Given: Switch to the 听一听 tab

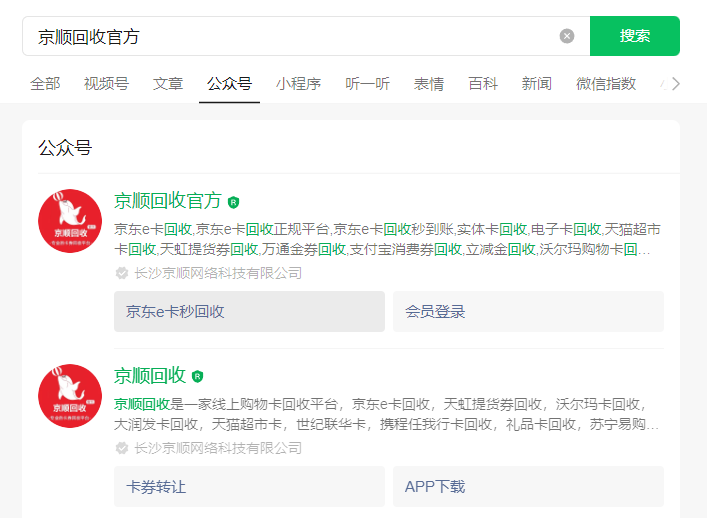Looking at the screenshot, I should pos(367,84).
